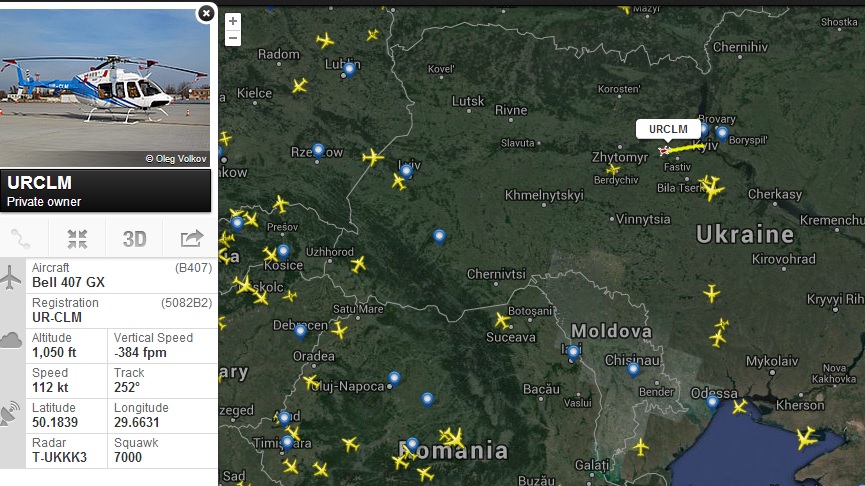Open the Bell 407 helicopter photo
This screenshot has width=865, height=486.
point(105,88)
